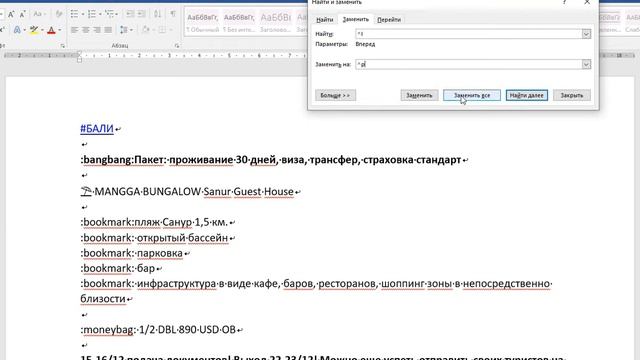Expand the Заменить на history dropdown

(586, 64)
